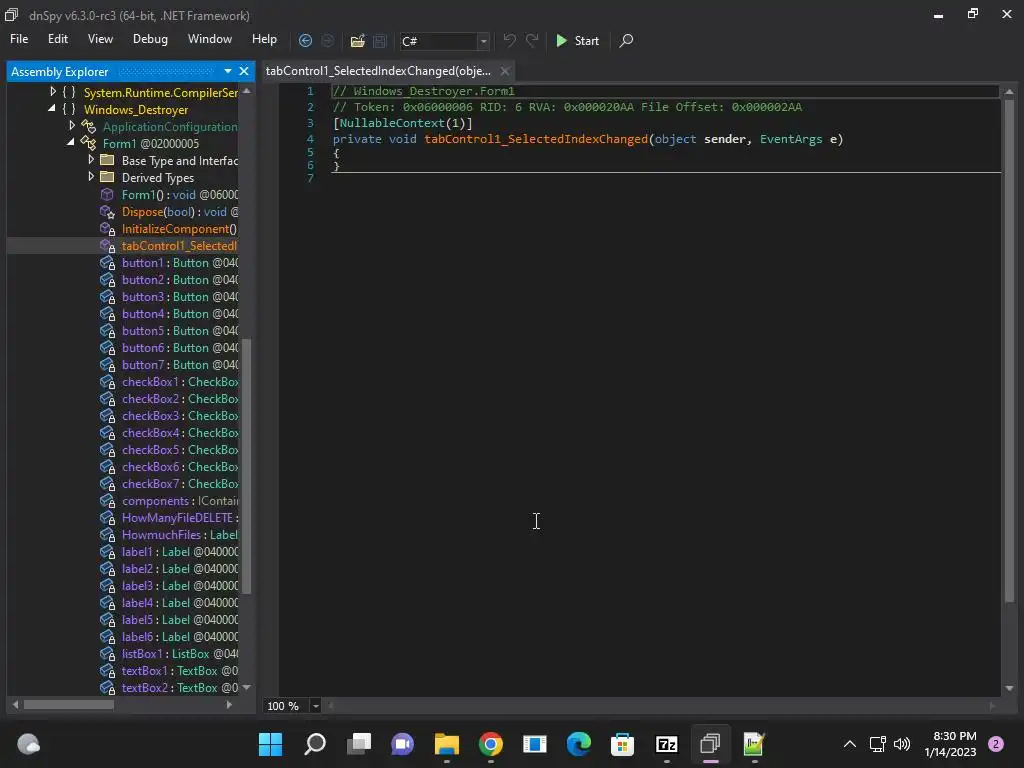Open file using the folder toolbar icon
The height and width of the screenshot is (768, 1024).
tap(357, 40)
